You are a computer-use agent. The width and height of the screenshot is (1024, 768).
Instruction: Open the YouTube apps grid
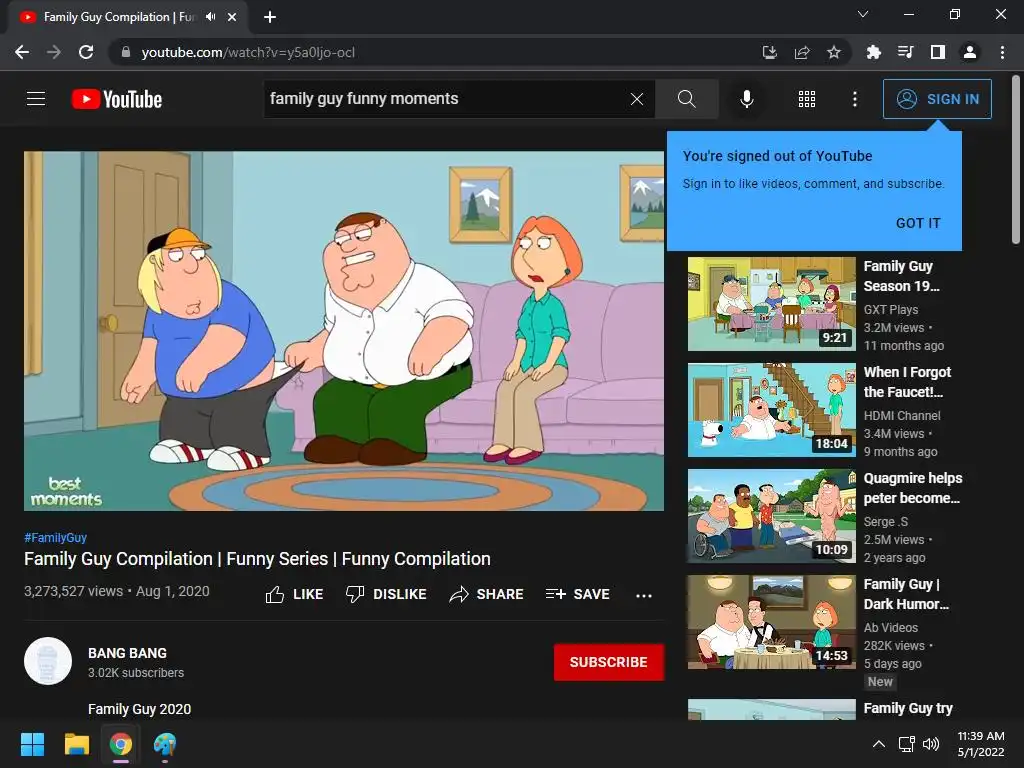(807, 99)
